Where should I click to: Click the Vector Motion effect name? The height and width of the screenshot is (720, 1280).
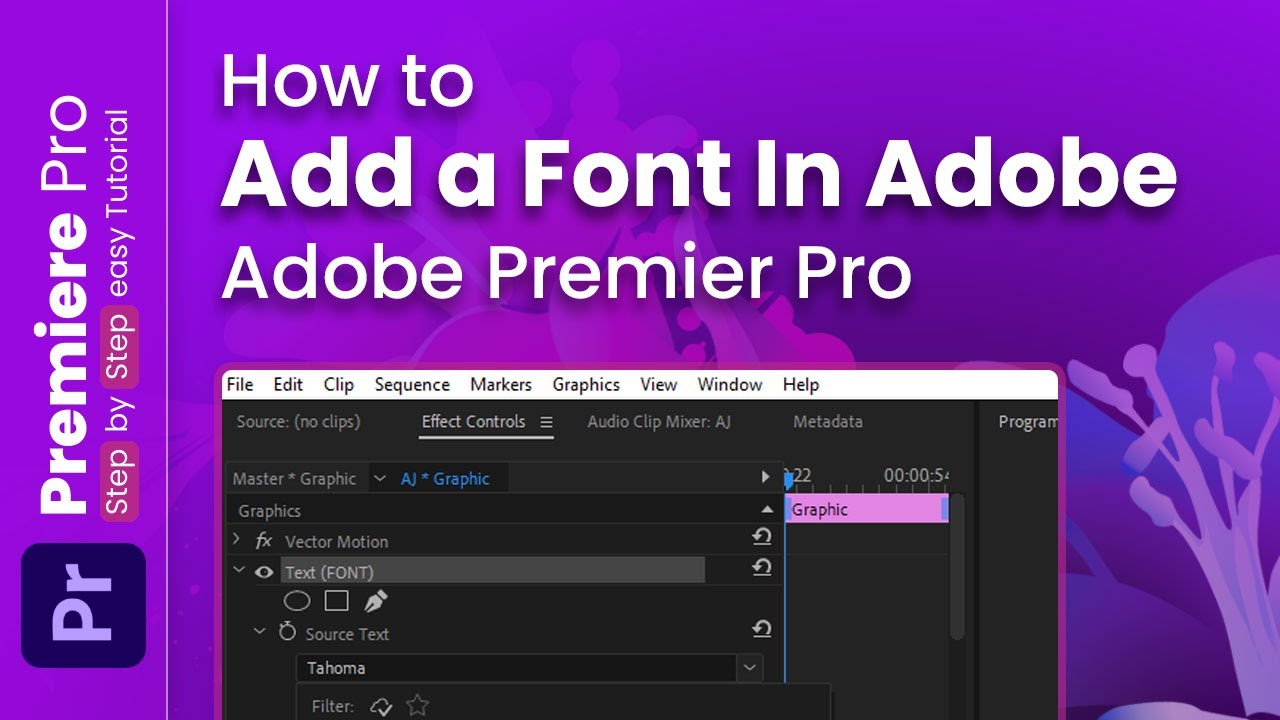(336, 542)
